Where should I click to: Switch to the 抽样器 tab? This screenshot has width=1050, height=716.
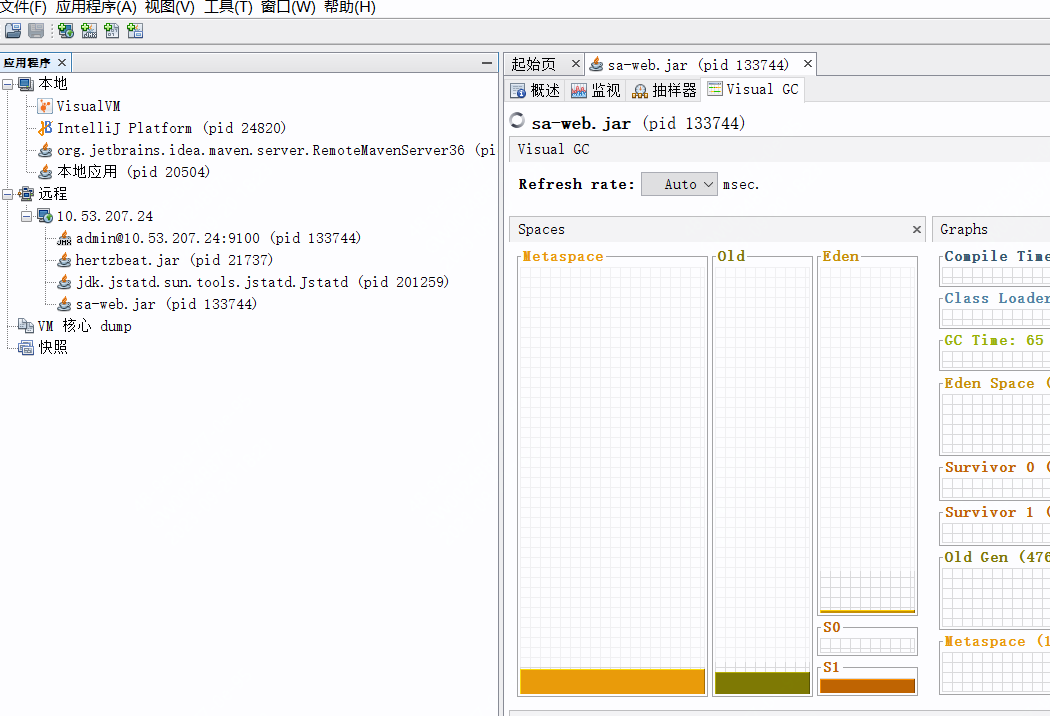pos(665,89)
